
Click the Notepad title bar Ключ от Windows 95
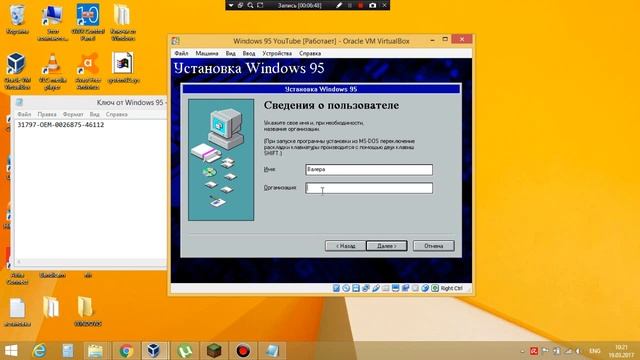click(130, 103)
